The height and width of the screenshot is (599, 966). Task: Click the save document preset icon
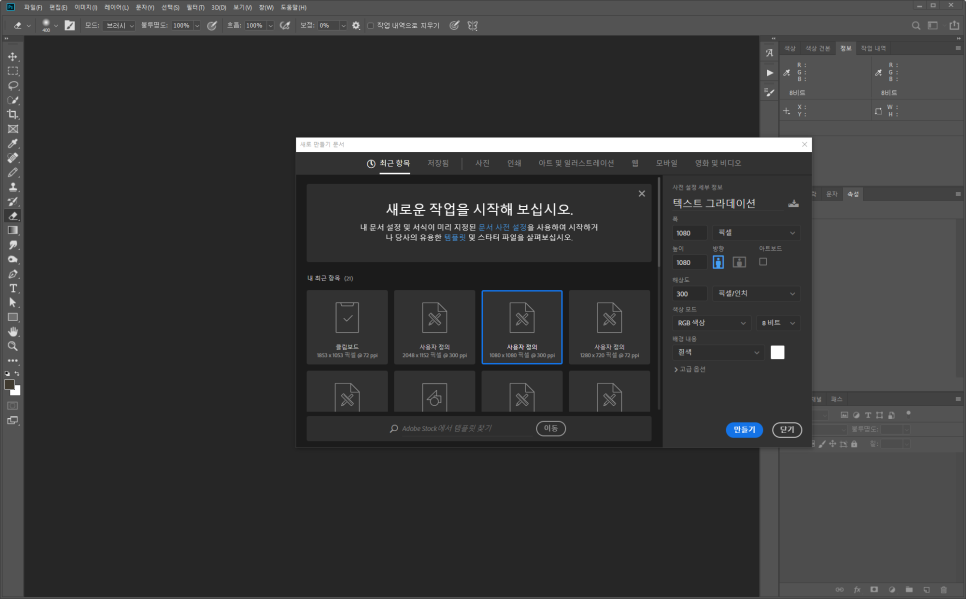pos(794,203)
